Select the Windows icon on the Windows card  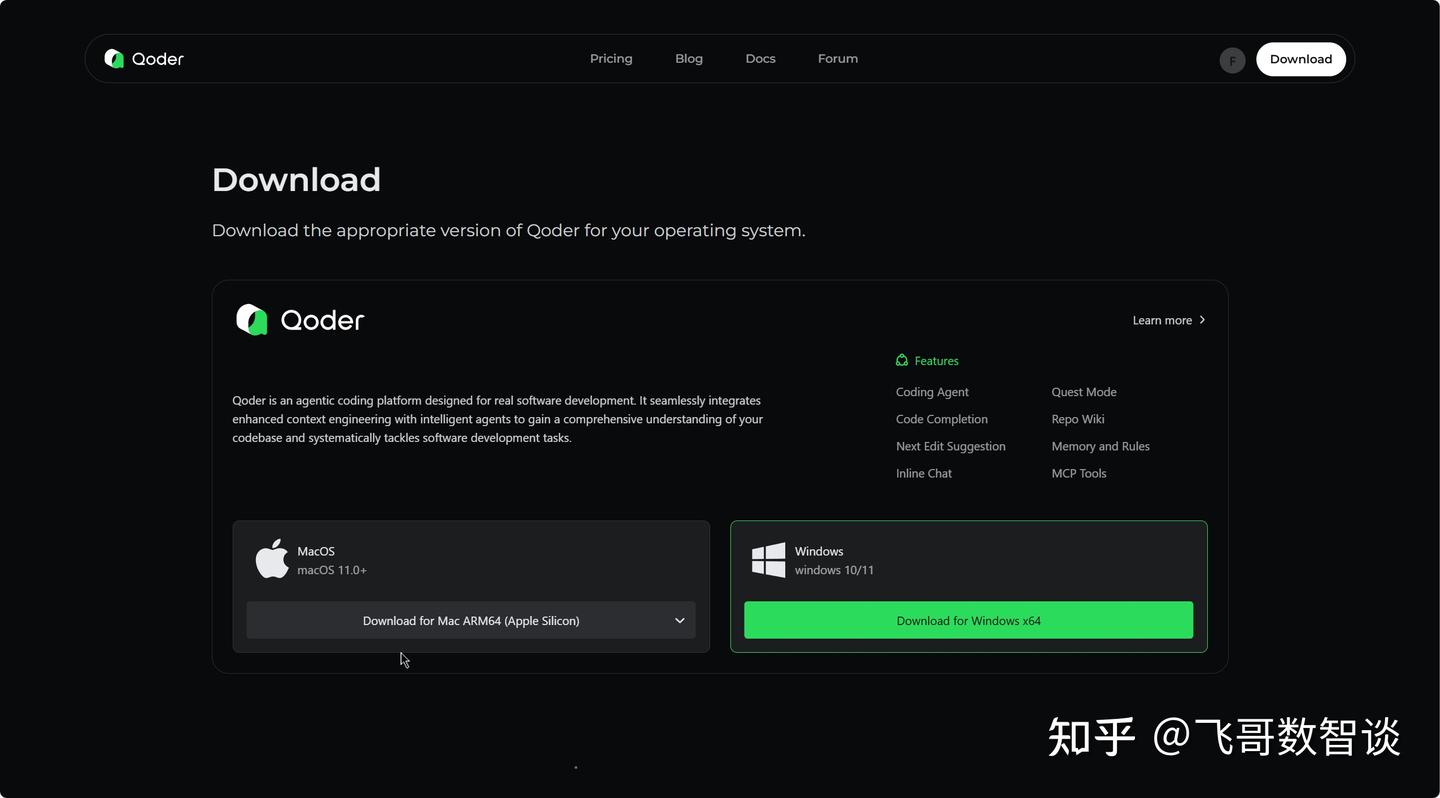(768, 559)
